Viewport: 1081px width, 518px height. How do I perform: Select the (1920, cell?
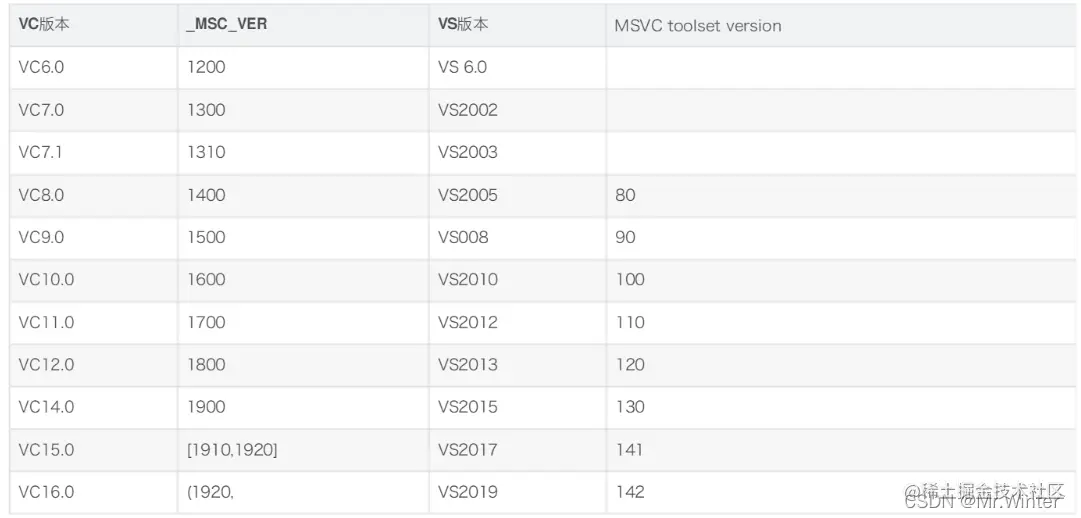tap(210, 492)
